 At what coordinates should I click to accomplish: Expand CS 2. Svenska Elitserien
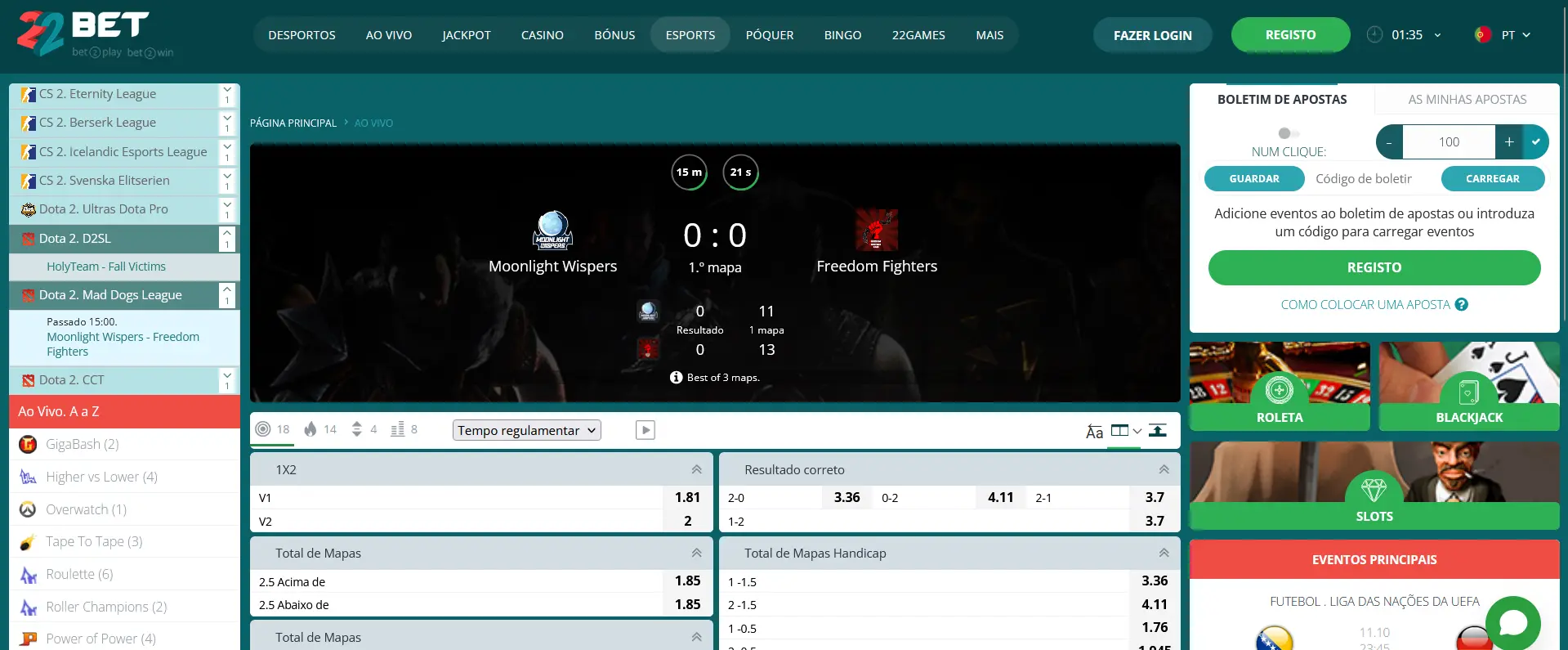pos(227,181)
